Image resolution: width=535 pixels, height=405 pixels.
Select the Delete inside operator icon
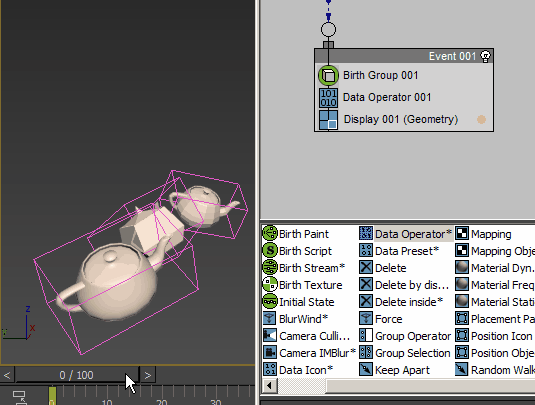[366, 302]
